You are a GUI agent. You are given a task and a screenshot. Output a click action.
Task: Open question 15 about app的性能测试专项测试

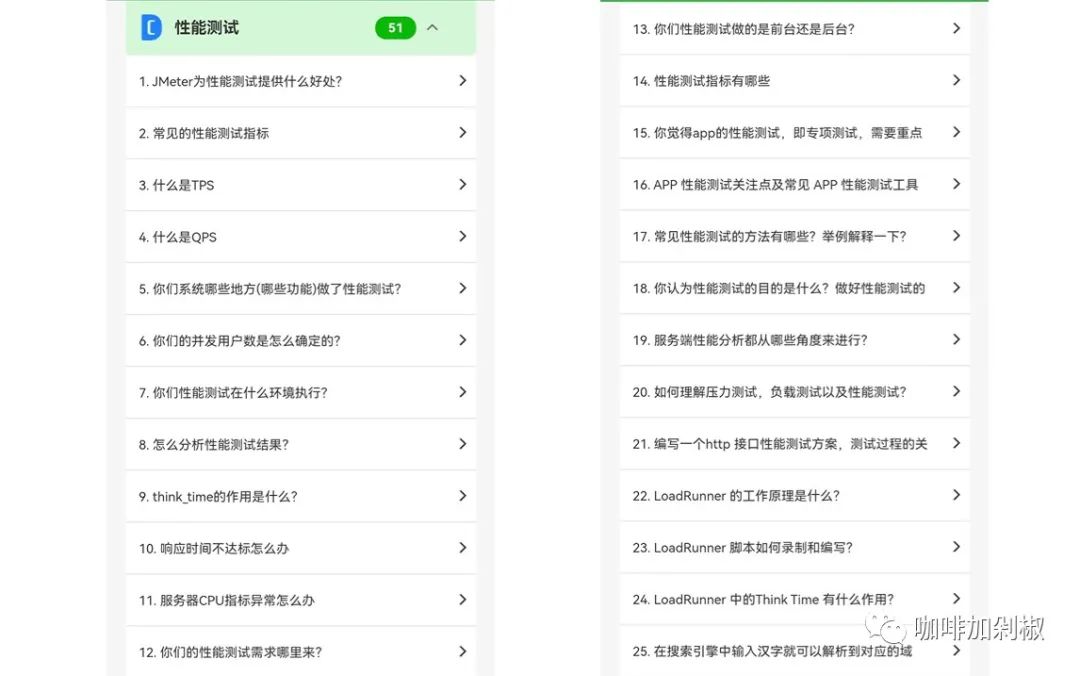(795, 132)
